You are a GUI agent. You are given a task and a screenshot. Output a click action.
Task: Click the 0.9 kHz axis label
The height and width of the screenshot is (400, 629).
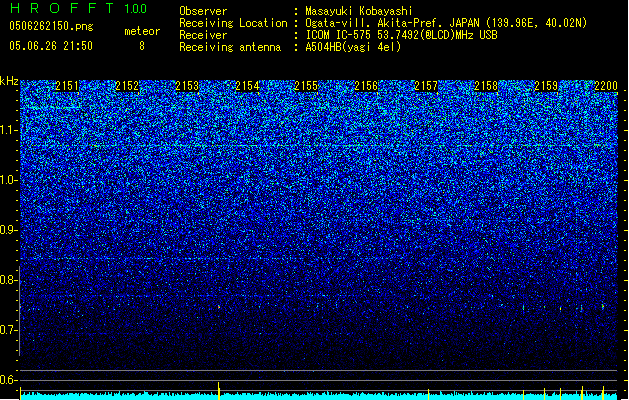click(x=8, y=230)
